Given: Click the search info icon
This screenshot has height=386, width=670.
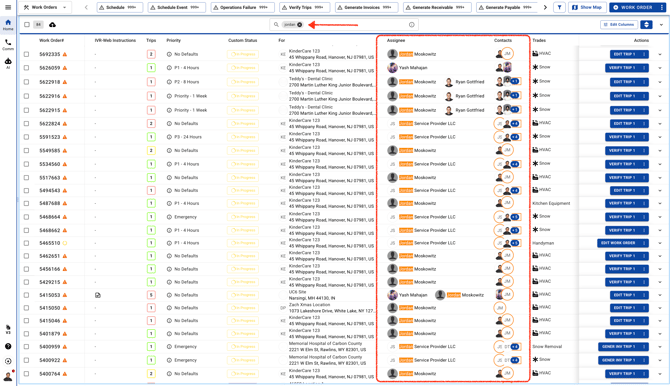Looking at the screenshot, I should click(x=411, y=25).
